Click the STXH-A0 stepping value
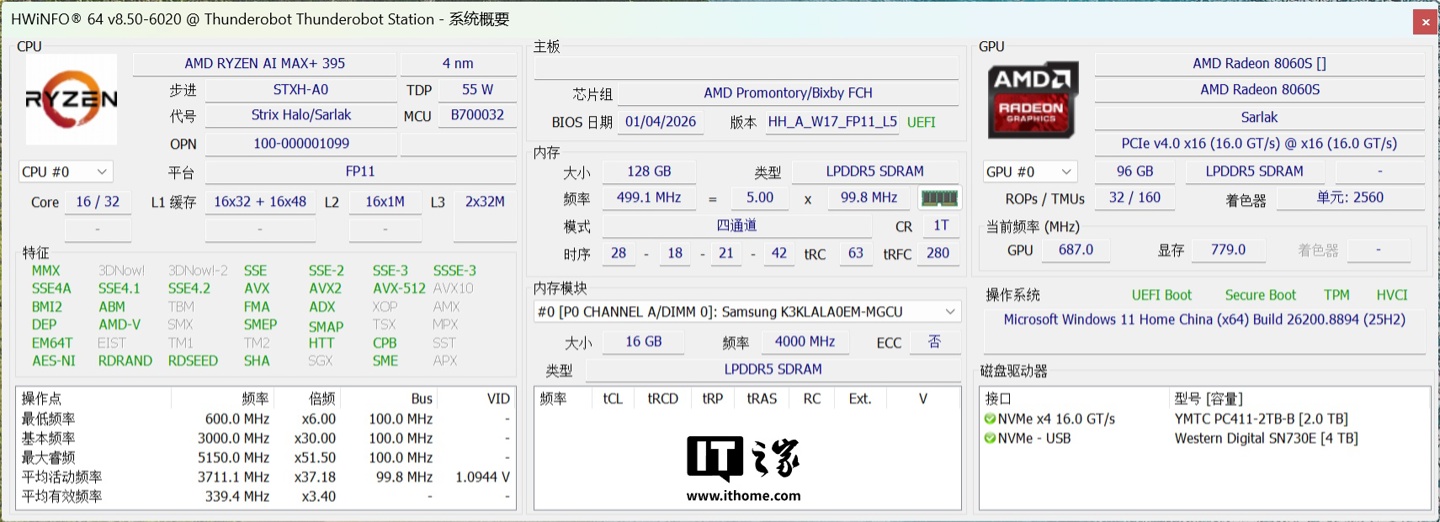Viewport: 1440px width, 522px height. tap(301, 90)
